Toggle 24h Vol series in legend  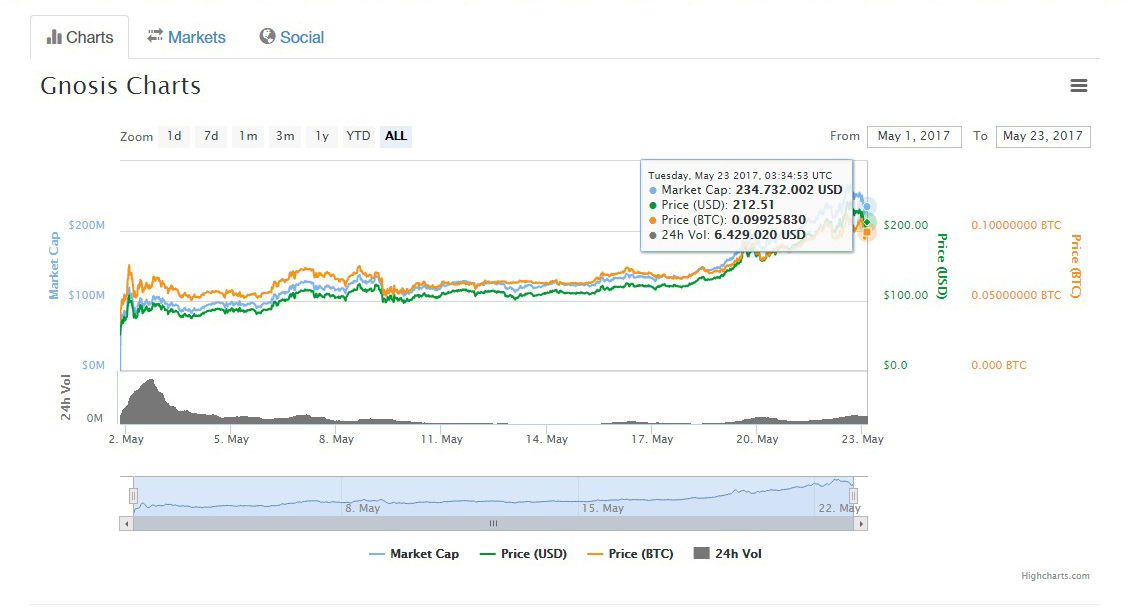point(727,554)
